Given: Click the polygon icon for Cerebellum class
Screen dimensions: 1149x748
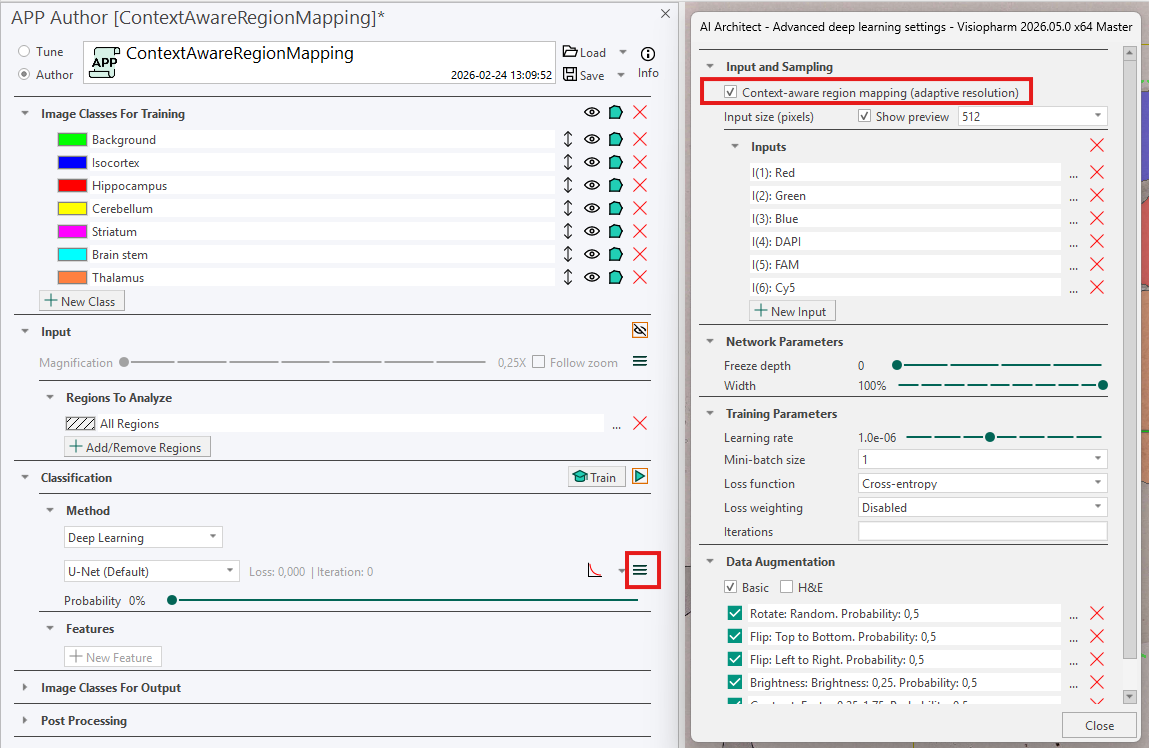Looking at the screenshot, I should tap(616, 209).
